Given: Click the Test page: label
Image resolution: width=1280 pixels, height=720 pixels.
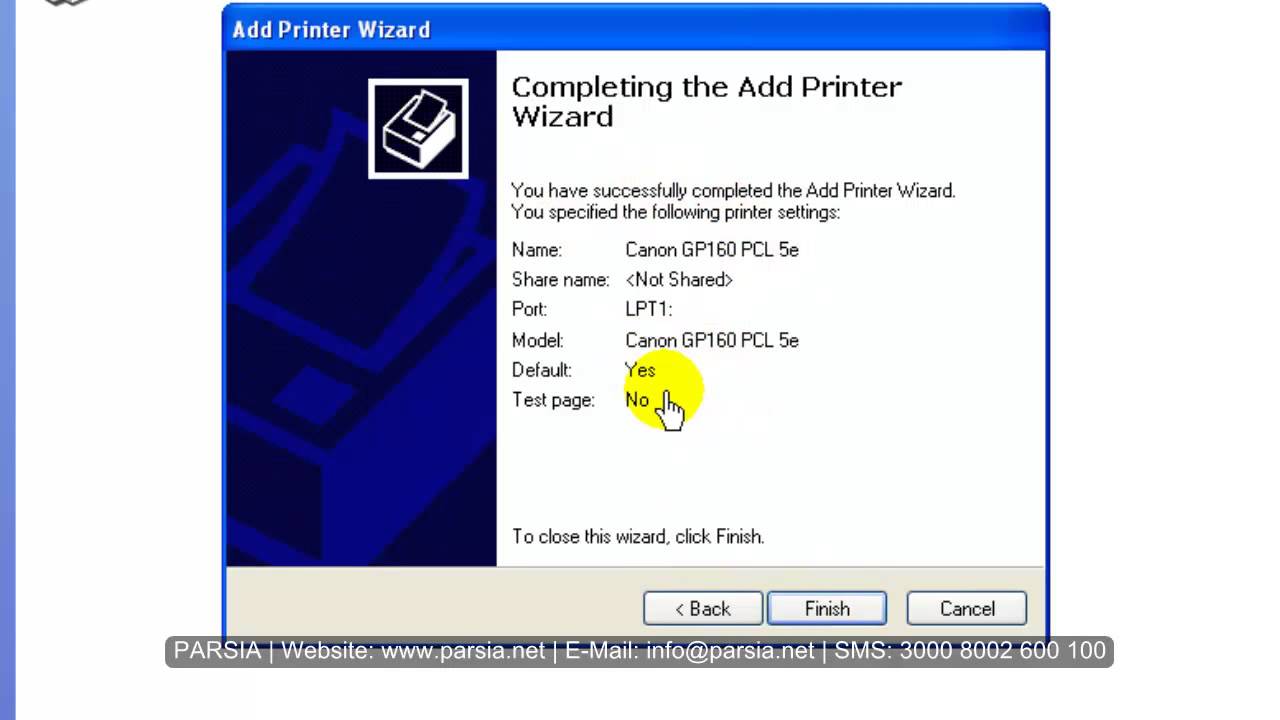Looking at the screenshot, I should click(553, 400).
